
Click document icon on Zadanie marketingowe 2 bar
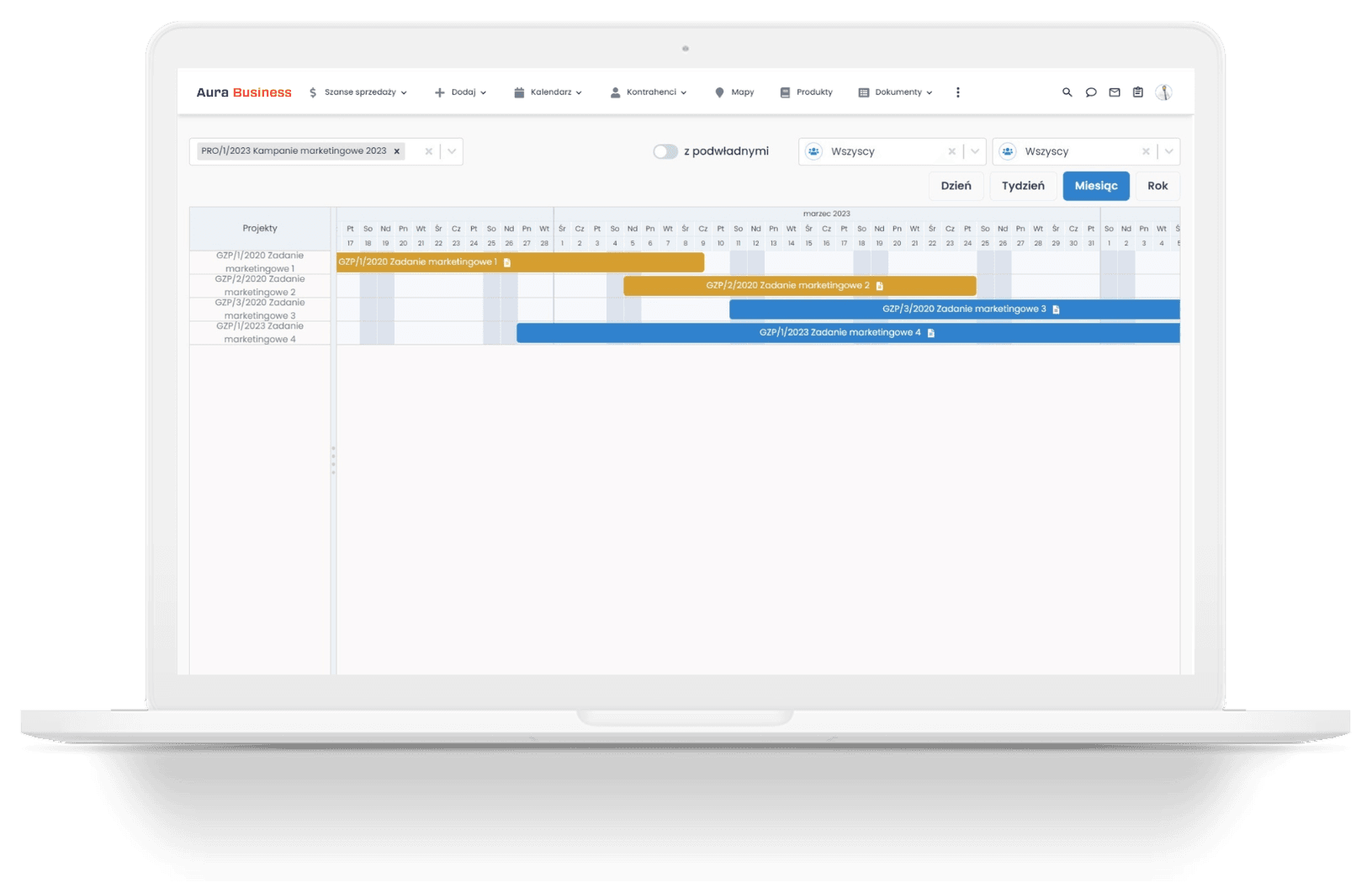(880, 286)
